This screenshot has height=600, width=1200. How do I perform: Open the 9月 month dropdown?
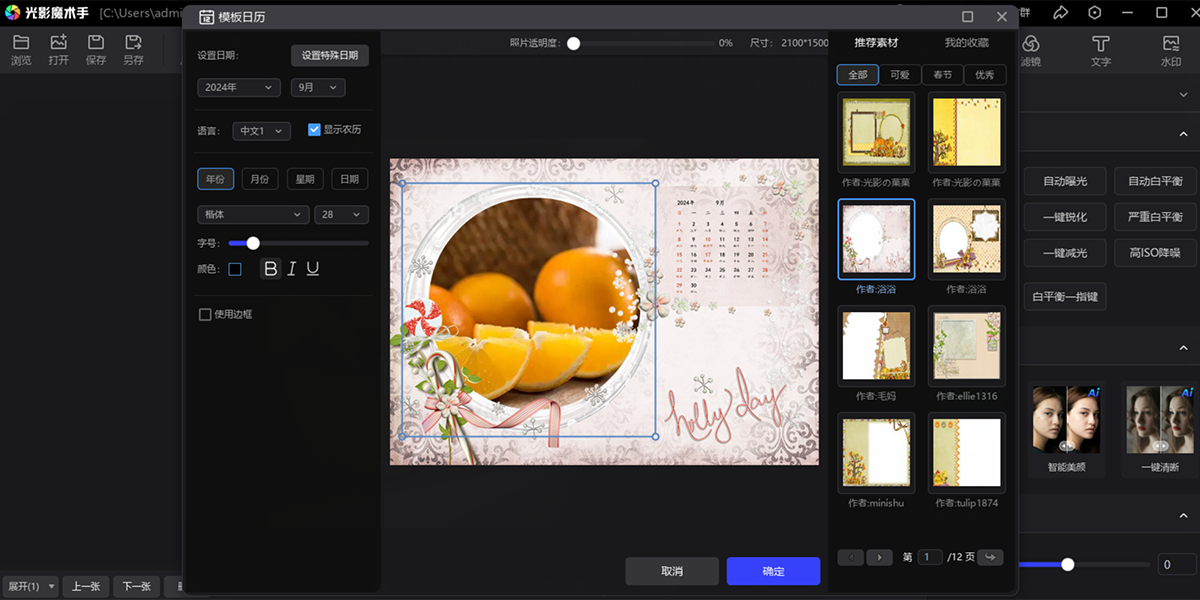tap(318, 88)
